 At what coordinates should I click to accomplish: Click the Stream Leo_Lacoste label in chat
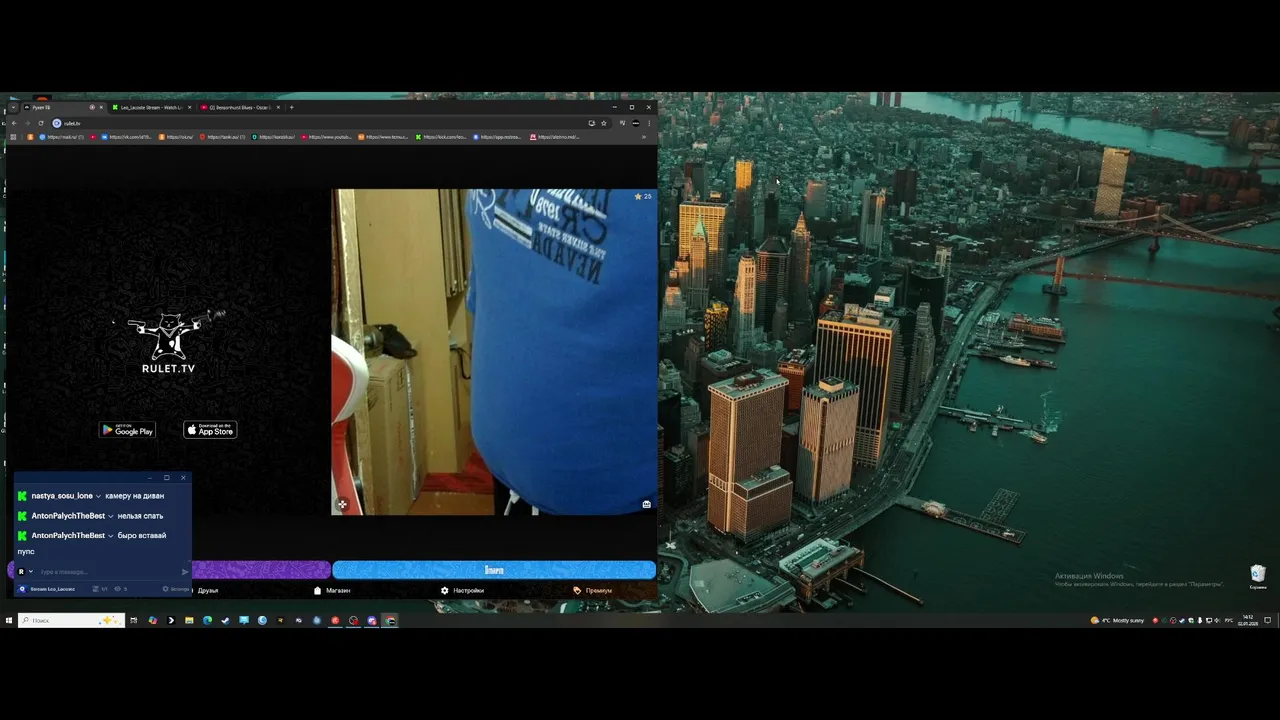point(52,589)
